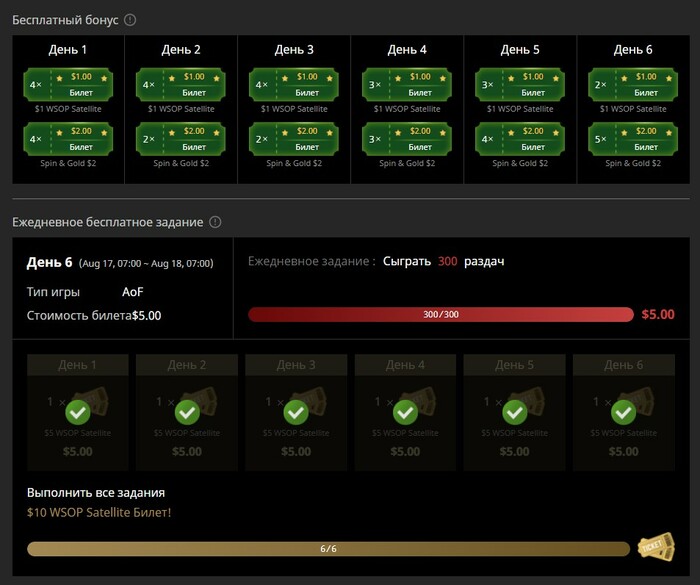Select День 3 $2.00 Spin & Gold ticket
Image resolution: width=700 pixels, height=585 pixels.
294,139
